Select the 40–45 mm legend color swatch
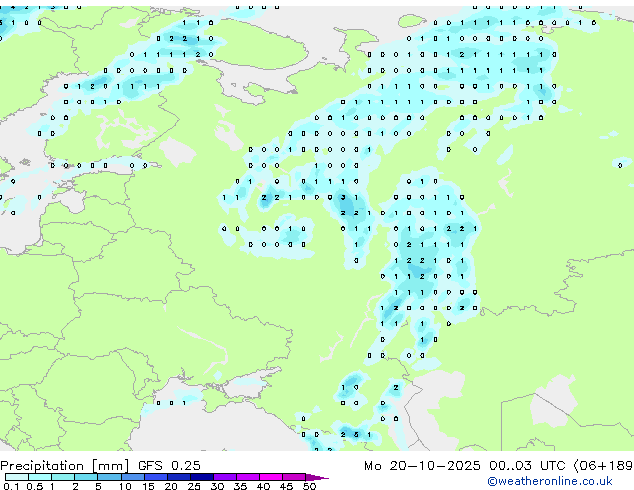This screenshot has width=634, height=490. (x=271, y=477)
